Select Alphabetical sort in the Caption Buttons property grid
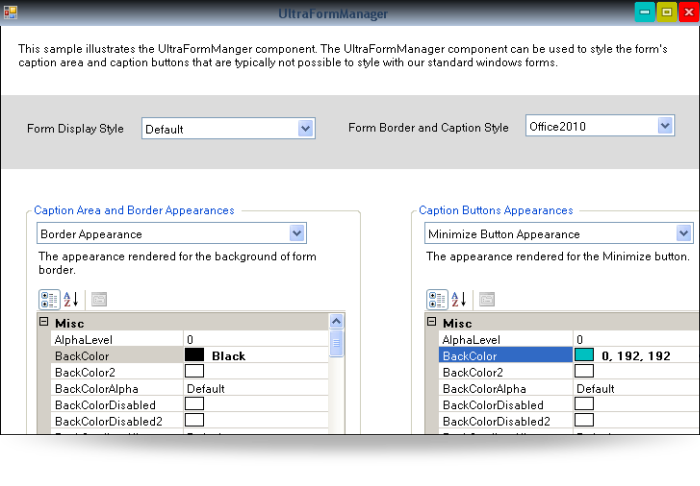The height and width of the screenshot is (486, 700). 459,299
